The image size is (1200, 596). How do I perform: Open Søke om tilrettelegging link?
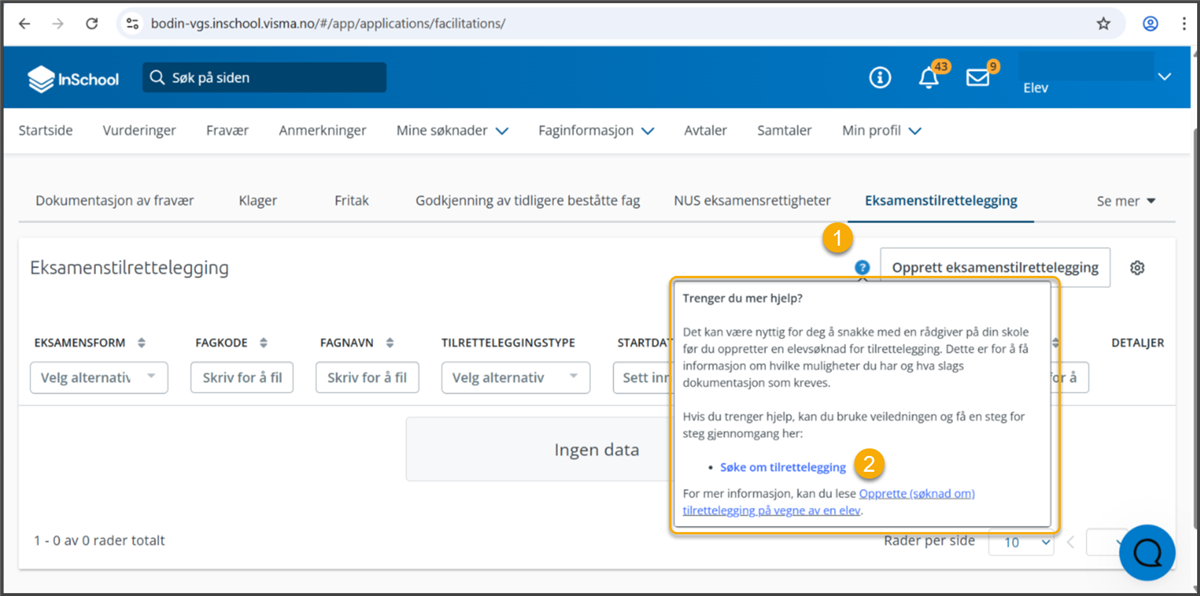pos(782,467)
